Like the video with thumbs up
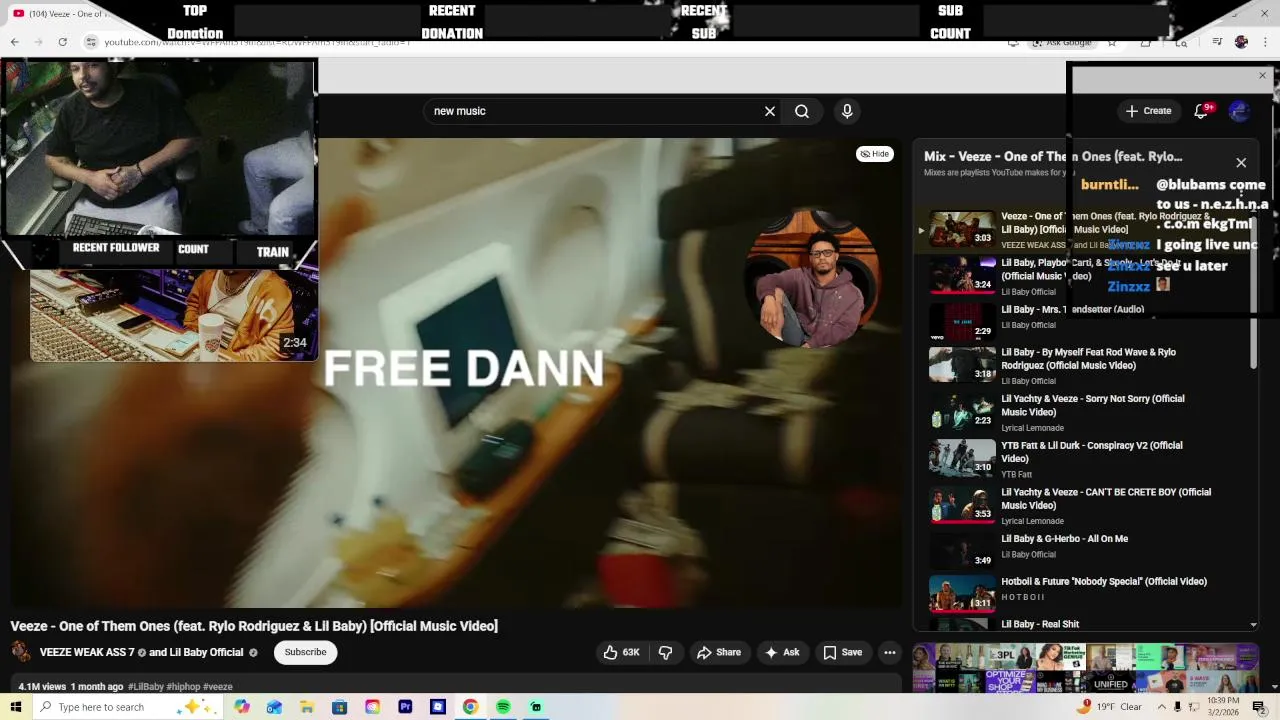 click(621, 652)
